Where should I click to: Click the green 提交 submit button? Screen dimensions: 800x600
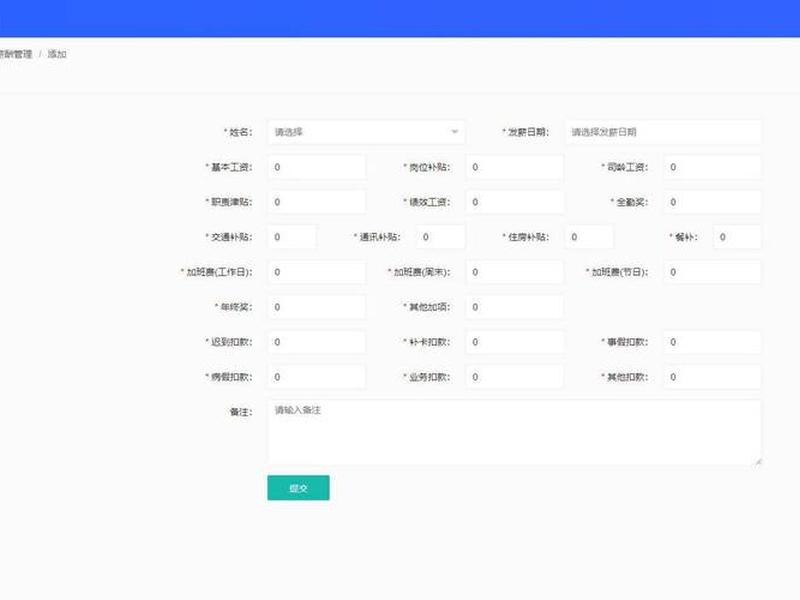coord(298,488)
